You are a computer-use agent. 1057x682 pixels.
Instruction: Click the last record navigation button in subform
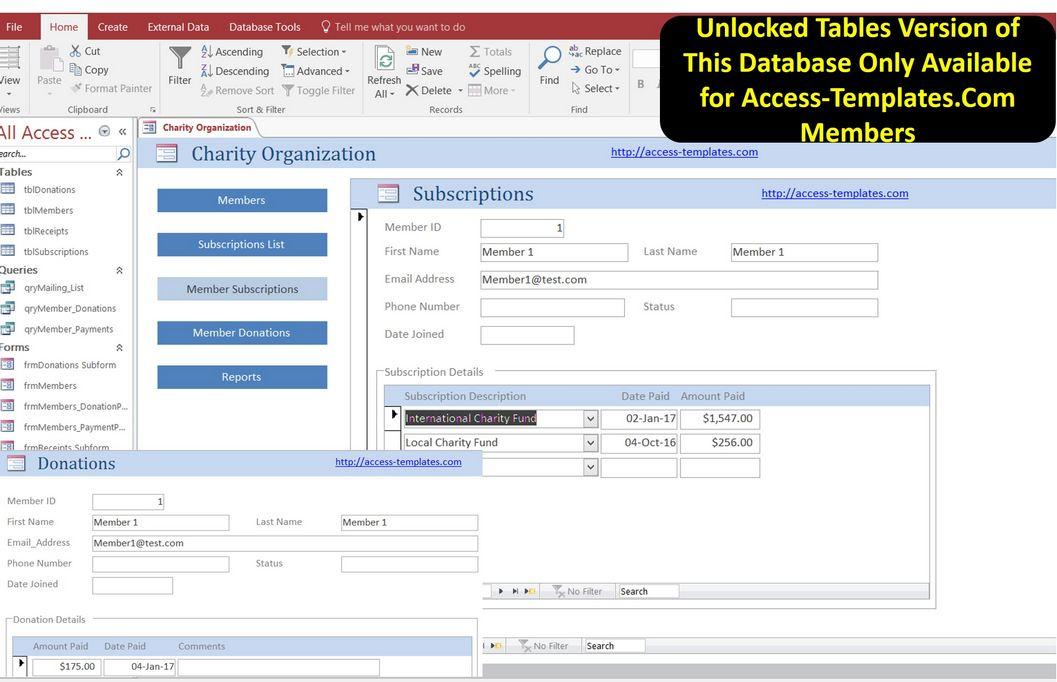click(x=515, y=592)
